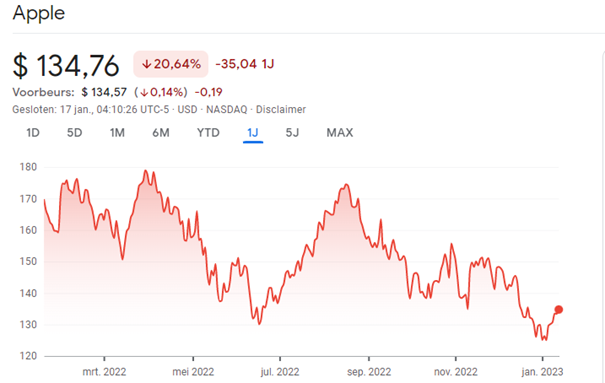Image resolution: width=605 pixels, height=383 pixels.
Task: Click the 160 y-axis label
Action: point(28,230)
